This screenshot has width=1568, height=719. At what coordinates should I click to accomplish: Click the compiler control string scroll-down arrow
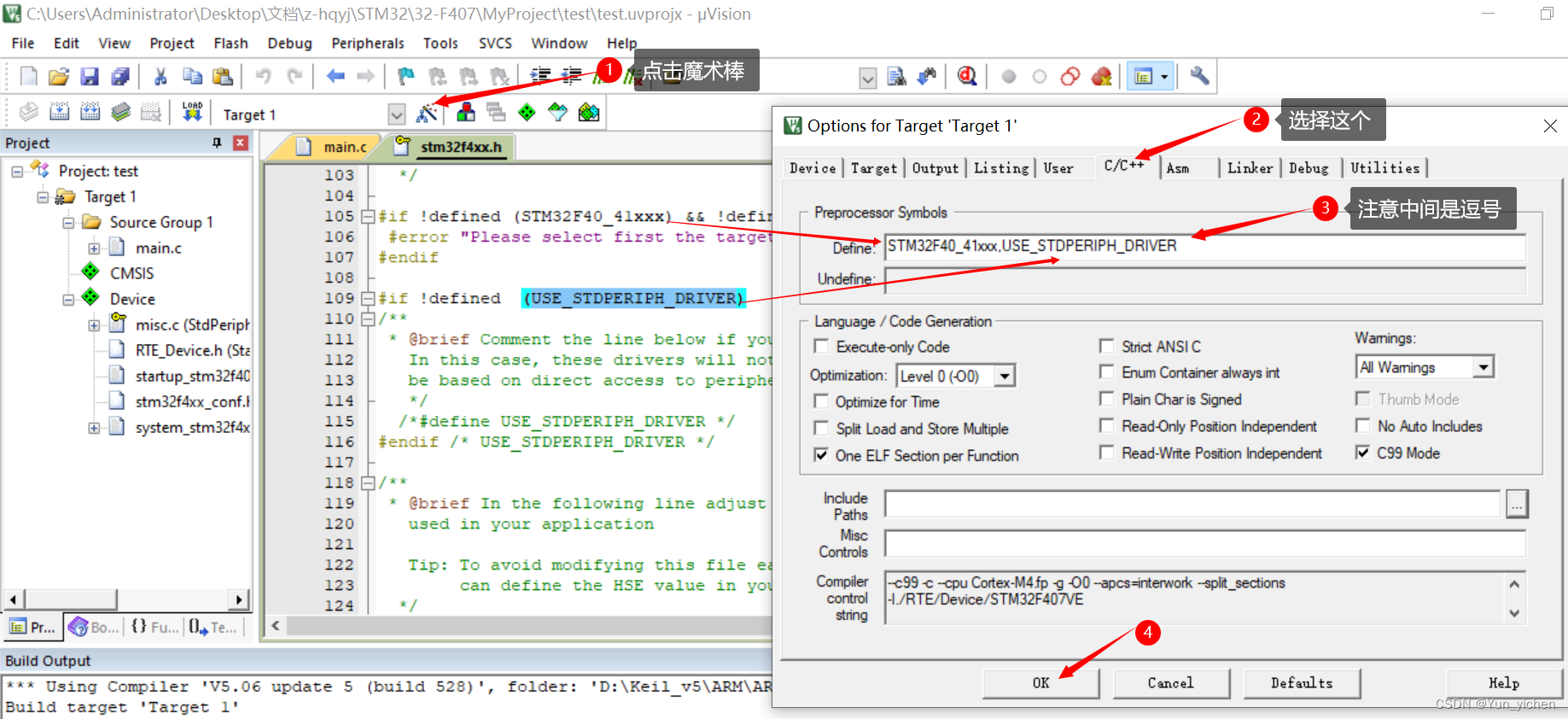click(1514, 613)
